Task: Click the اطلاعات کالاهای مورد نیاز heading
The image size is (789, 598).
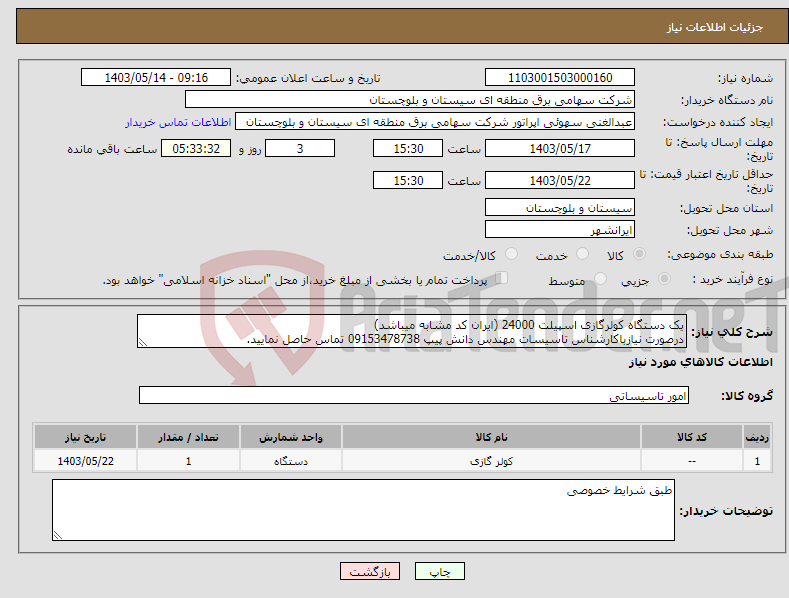Action: click(x=700, y=362)
